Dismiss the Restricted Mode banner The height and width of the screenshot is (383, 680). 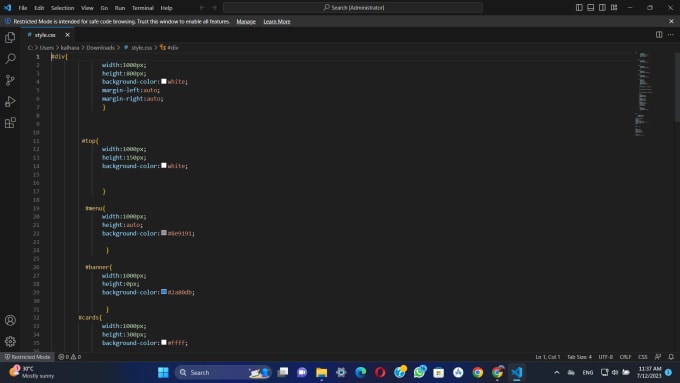(x=671, y=21)
